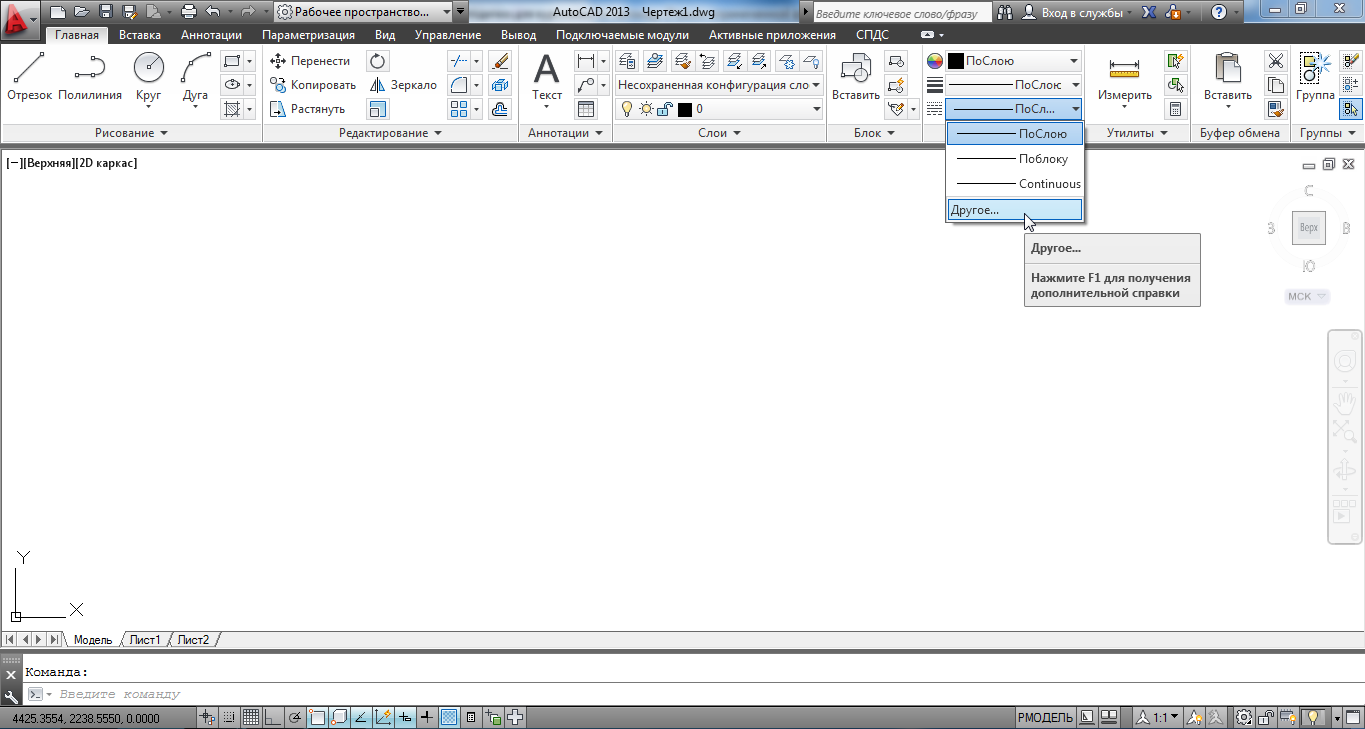Click the save icon in quick access toolbar
This screenshot has width=1365, height=729.
click(x=104, y=12)
